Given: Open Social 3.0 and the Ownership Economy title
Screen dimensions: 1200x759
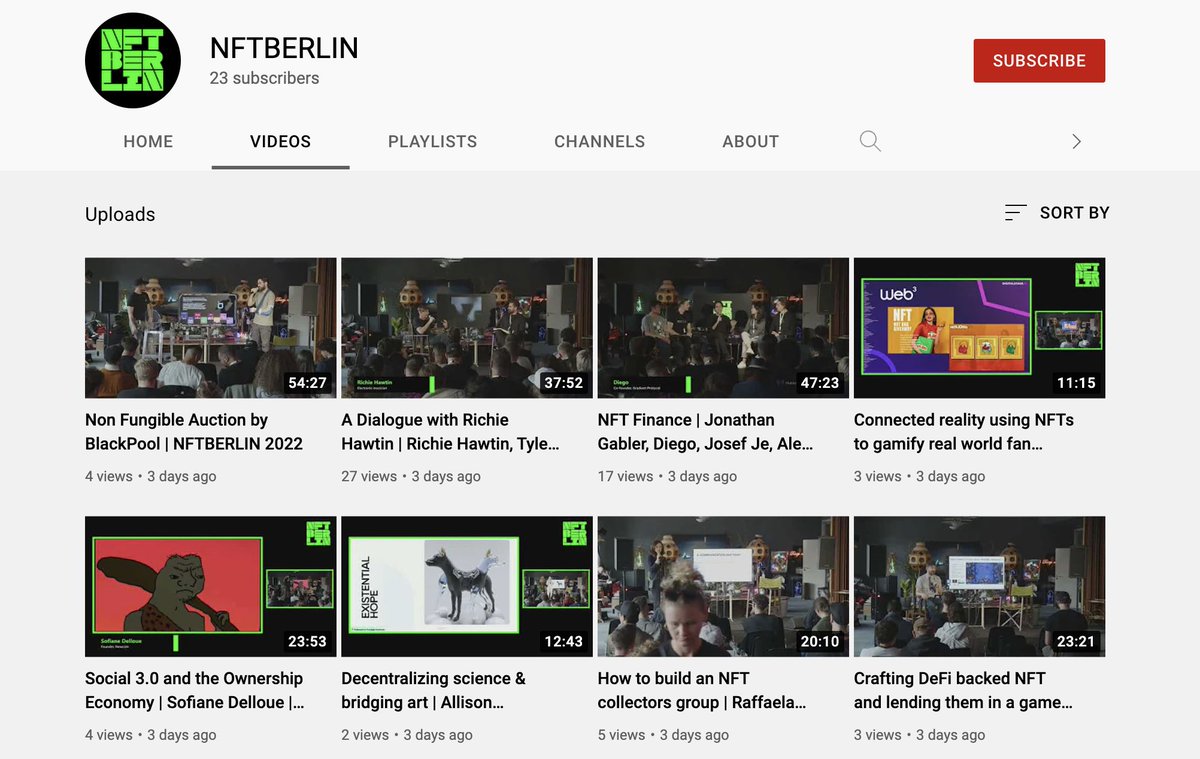Looking at the screenshot, I should click(x=195, y=690).
